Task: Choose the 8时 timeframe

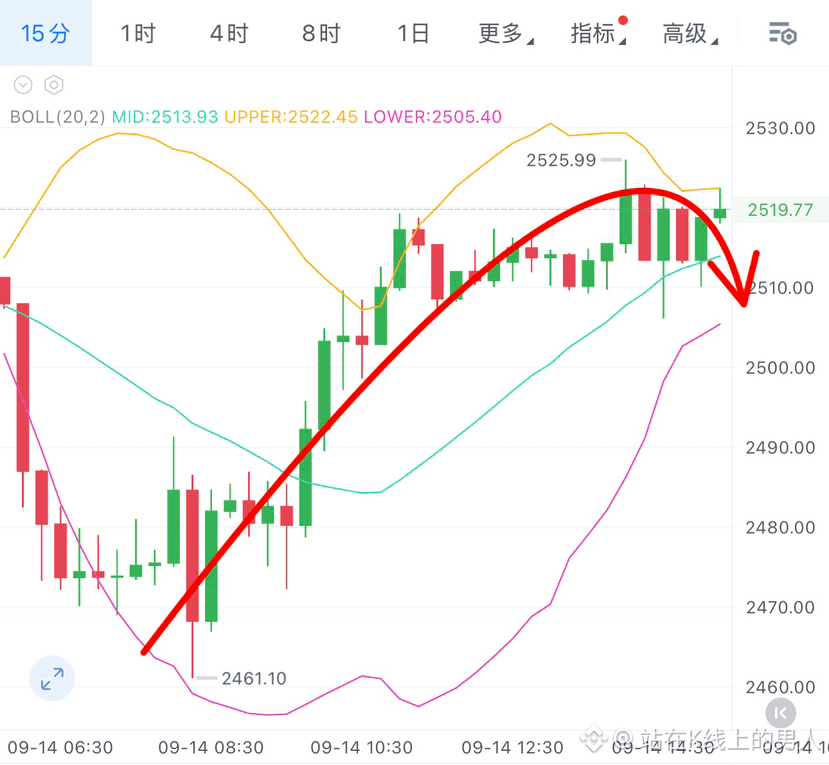Action: [x=321, y=34]
